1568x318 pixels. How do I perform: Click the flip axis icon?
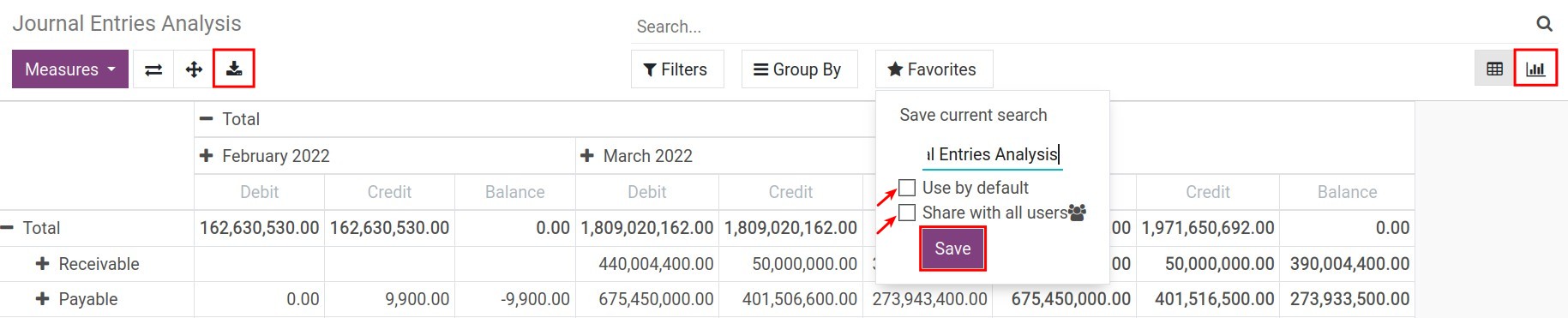(x=153, y=69)
